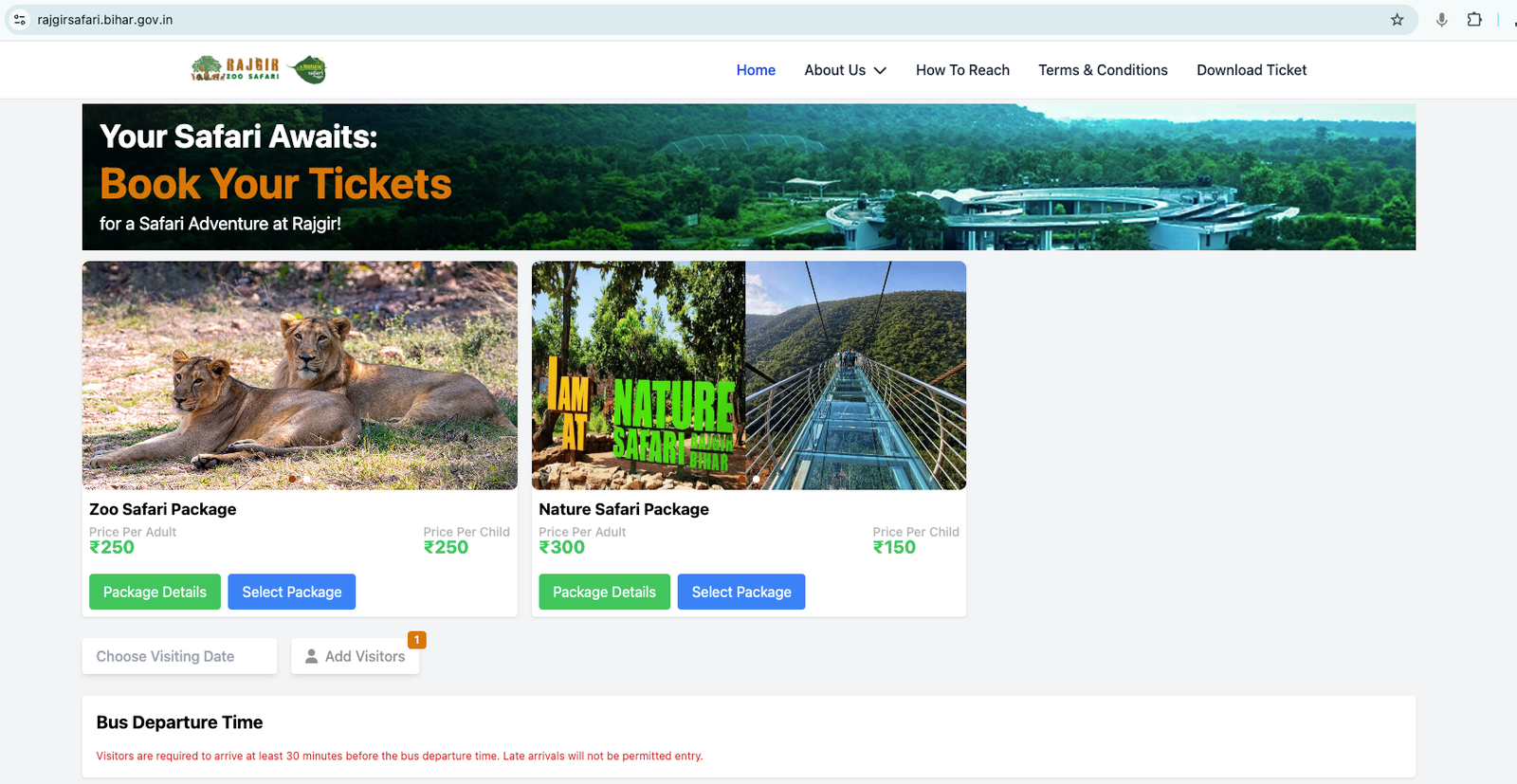Open the How To Reach page
This screenshot has height=784, width=1517.
pos(962,70)
